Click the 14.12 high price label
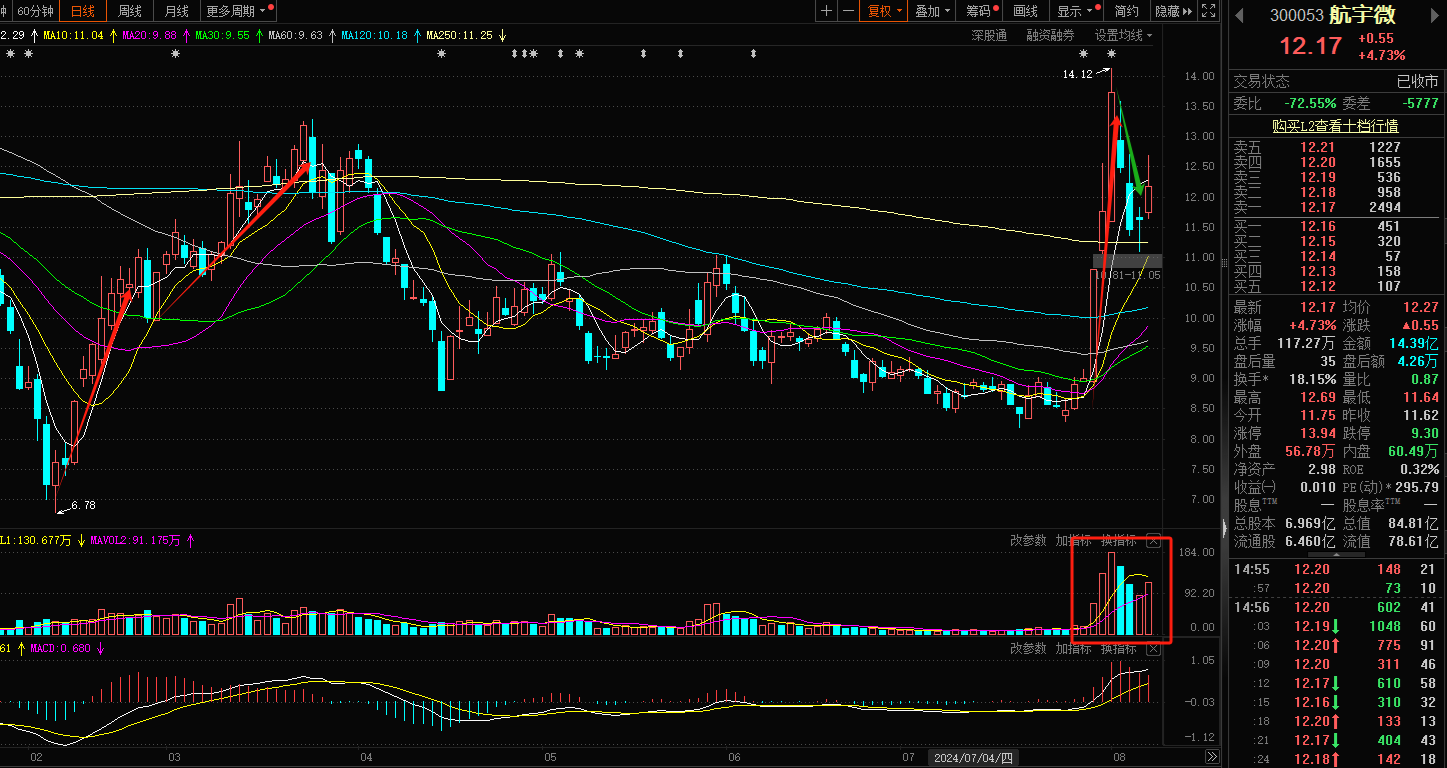The height and width of the screenshot is (768, 1447). 1076,74
